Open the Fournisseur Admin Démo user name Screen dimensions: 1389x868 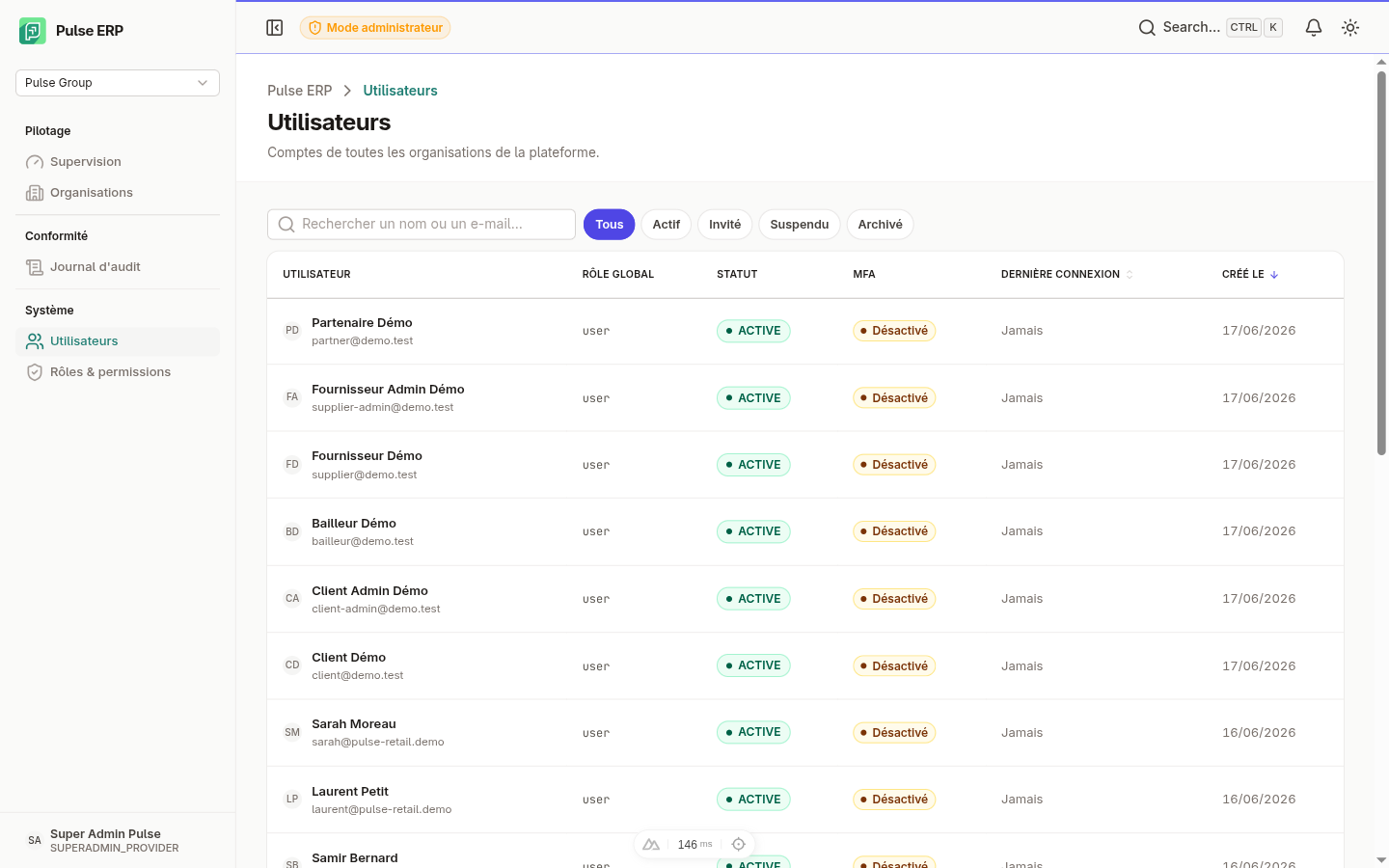pyautogui.click(x=388, y=390)
